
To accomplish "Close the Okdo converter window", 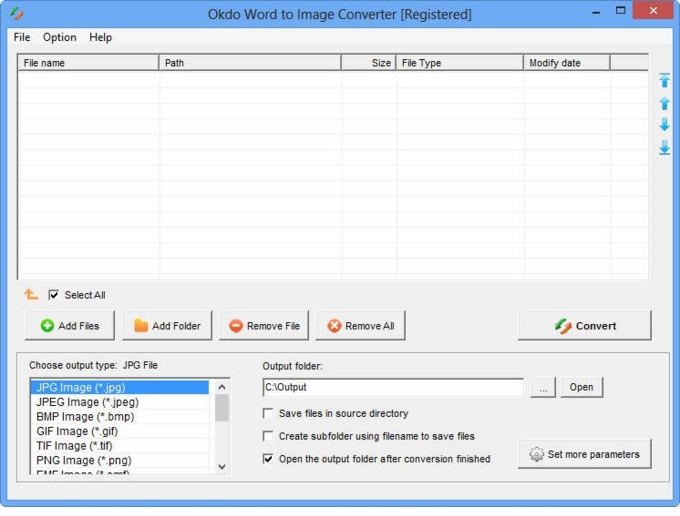I will click(x=653, y=10).
